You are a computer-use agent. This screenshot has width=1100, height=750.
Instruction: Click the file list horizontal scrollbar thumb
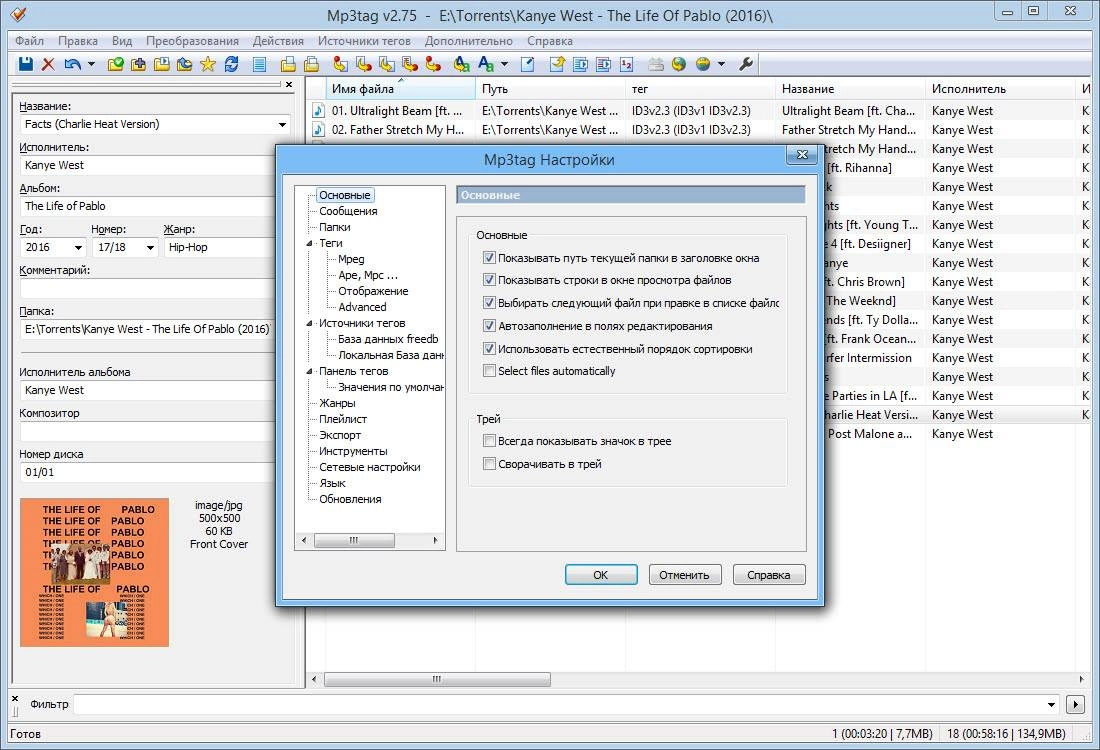coord(438,679)
